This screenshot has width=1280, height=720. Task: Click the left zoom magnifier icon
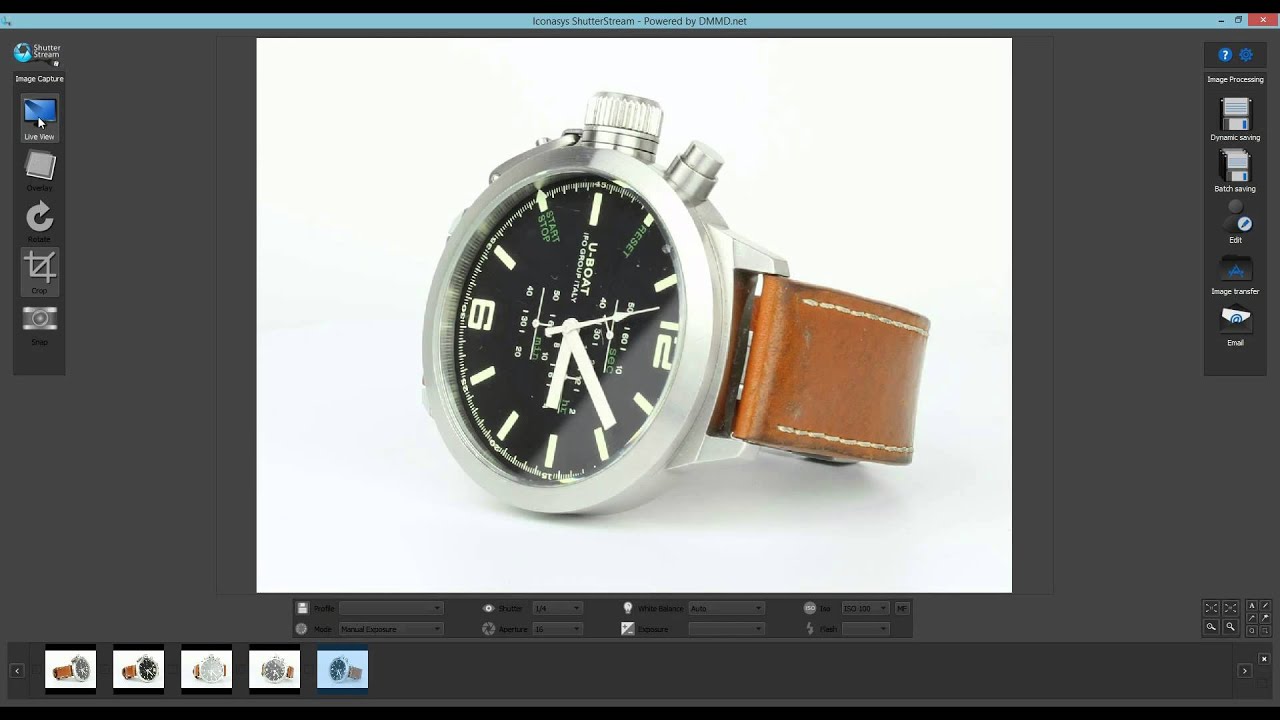point(1211,627)
